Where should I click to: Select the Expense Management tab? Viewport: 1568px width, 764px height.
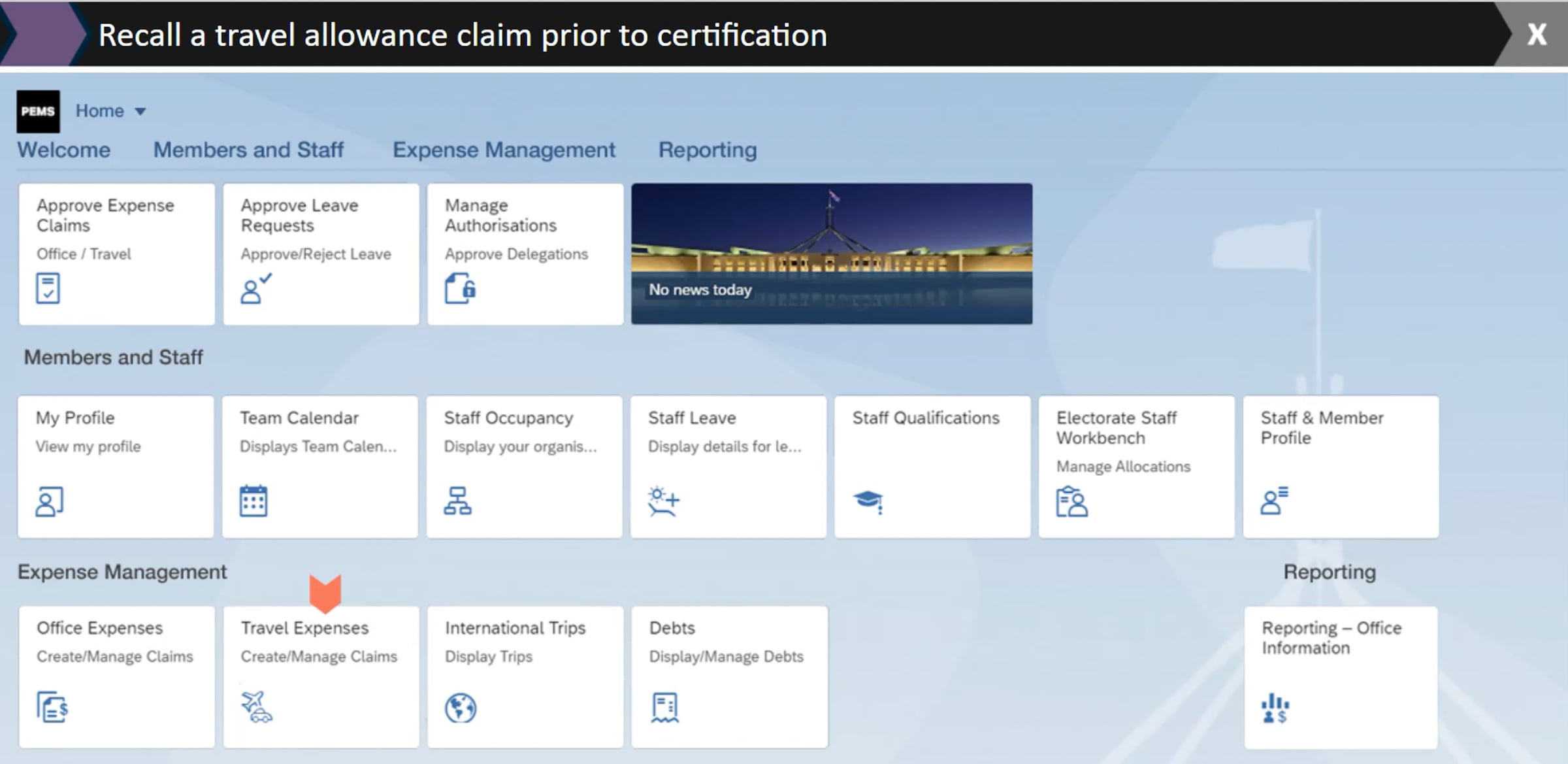504,150
